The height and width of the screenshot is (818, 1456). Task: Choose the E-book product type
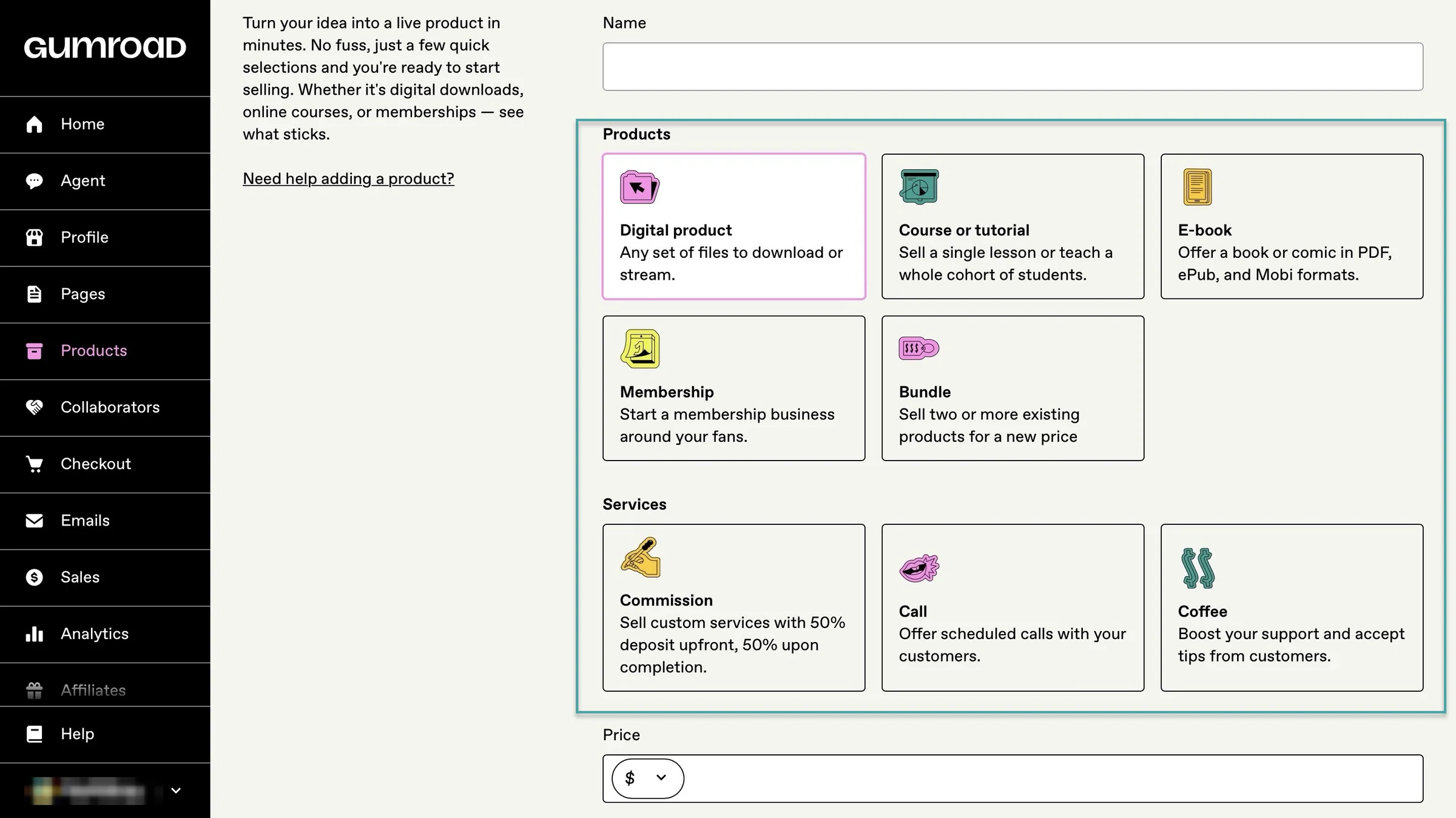[x=1292, y=226]
